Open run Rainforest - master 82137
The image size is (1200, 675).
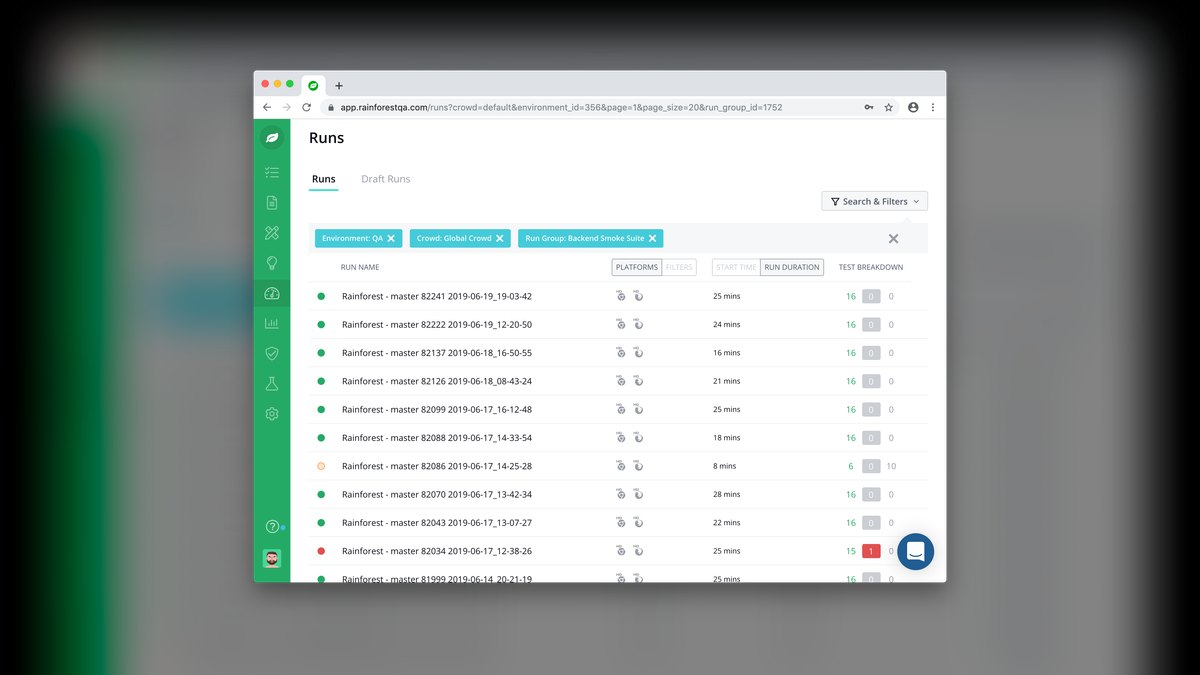point(437,353)
